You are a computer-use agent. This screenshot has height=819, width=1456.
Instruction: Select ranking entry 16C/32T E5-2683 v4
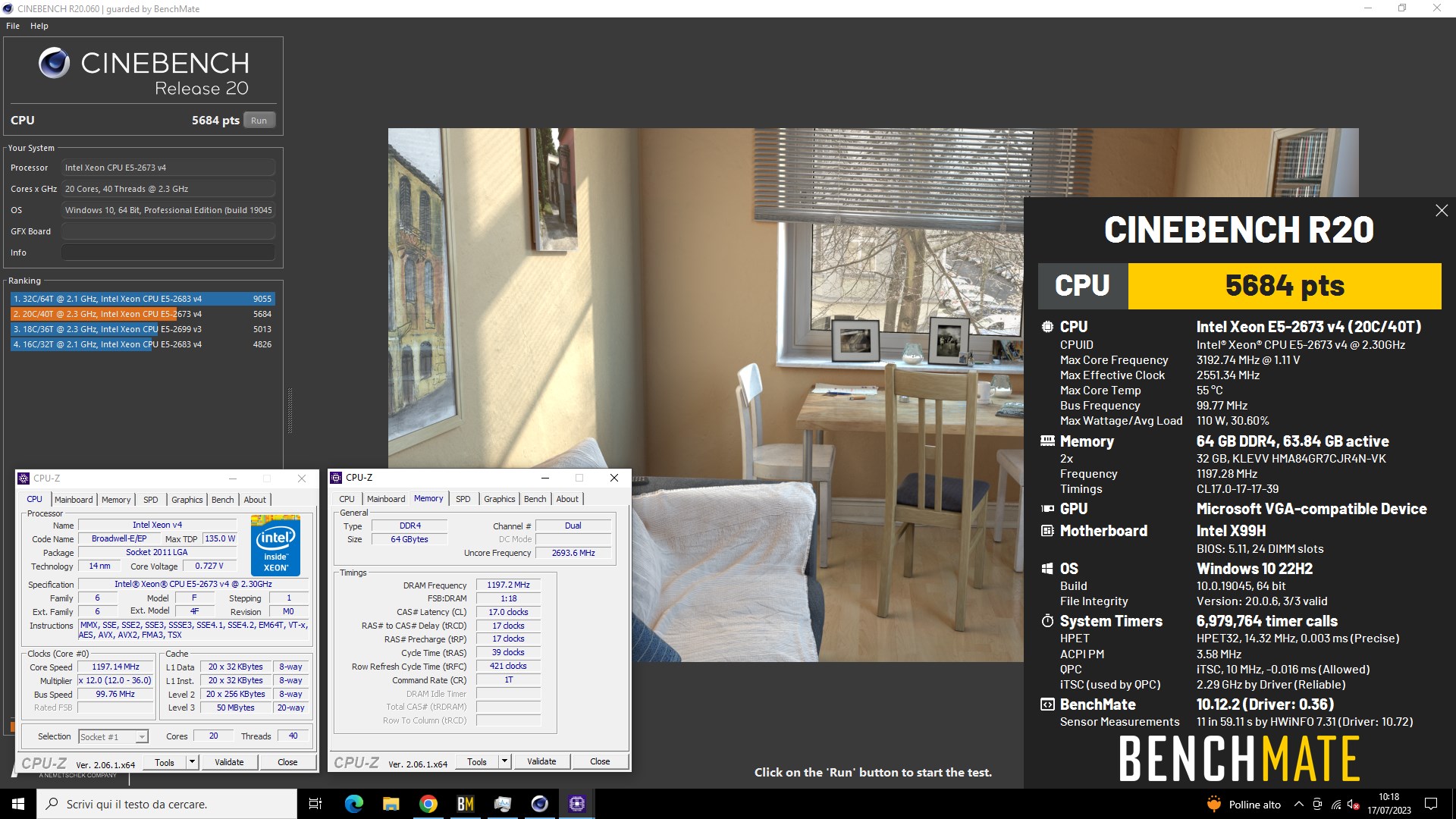(x=143, y=344)
